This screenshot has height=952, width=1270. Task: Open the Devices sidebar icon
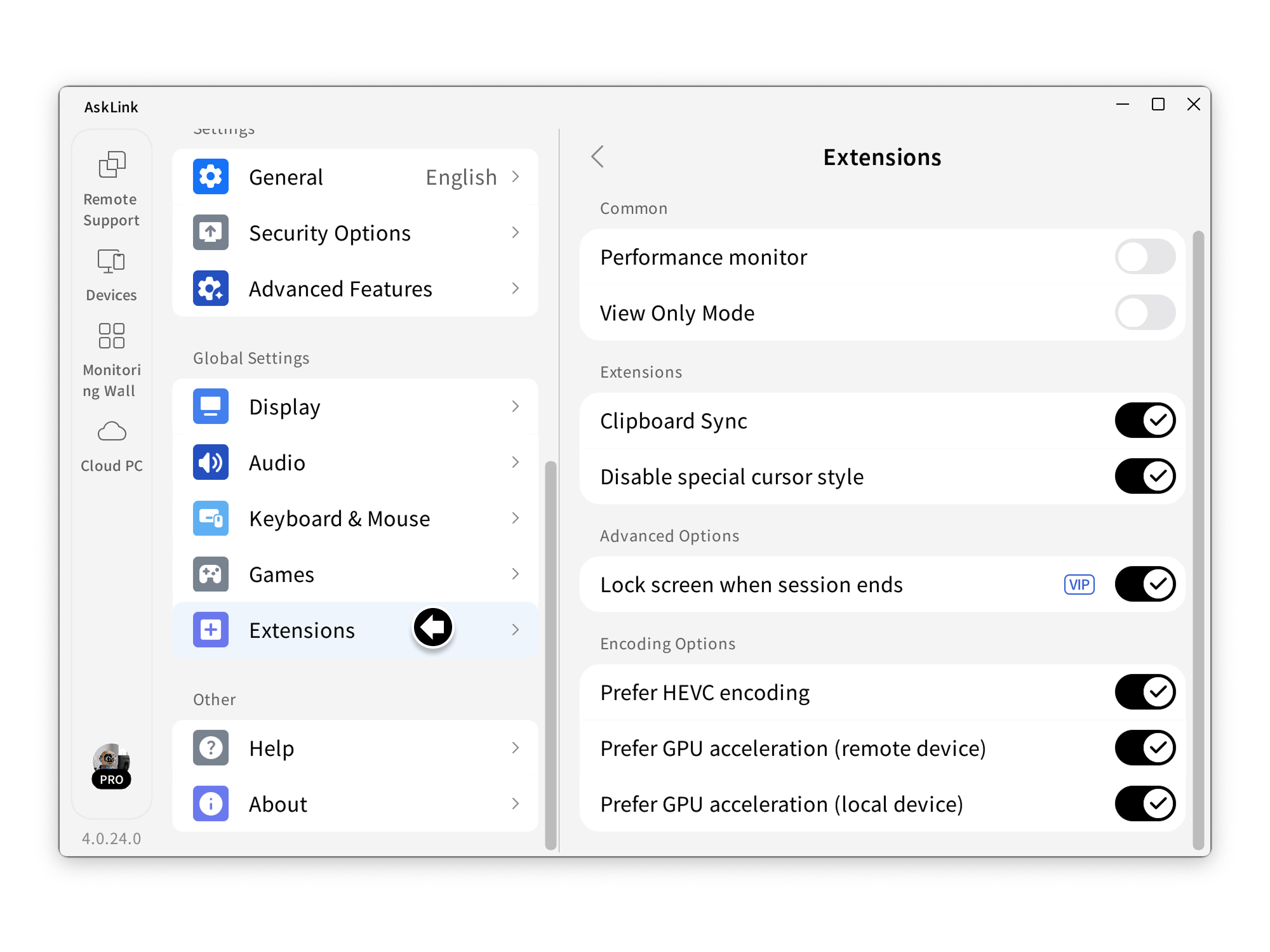[111, 261]
